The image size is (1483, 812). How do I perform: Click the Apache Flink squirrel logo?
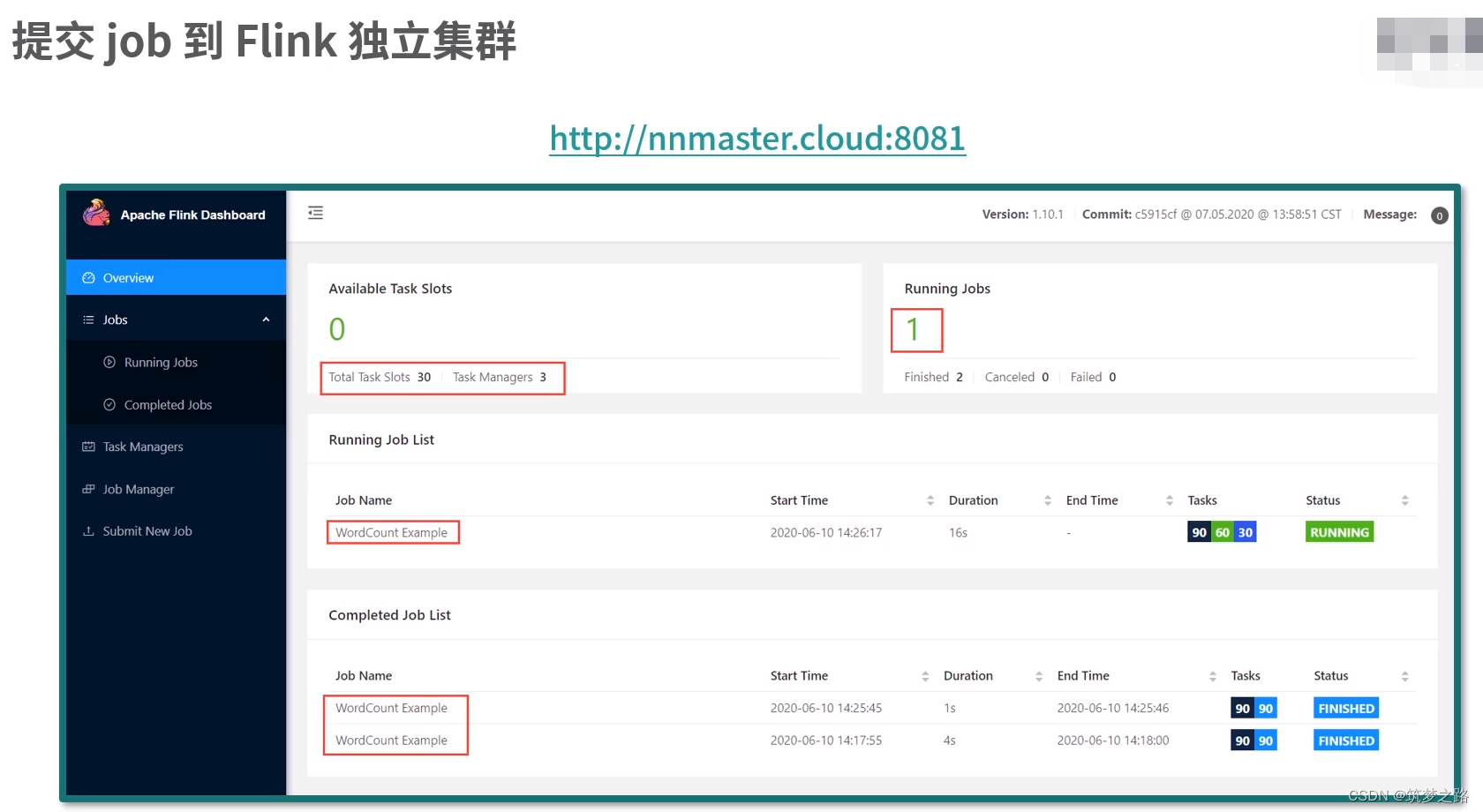(x=96, y=213)
